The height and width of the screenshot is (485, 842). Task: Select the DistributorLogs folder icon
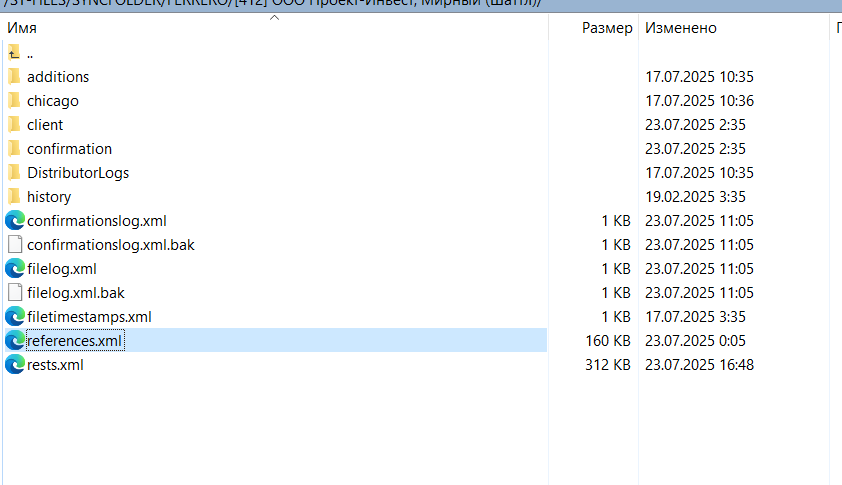click(x=14, y=173)
